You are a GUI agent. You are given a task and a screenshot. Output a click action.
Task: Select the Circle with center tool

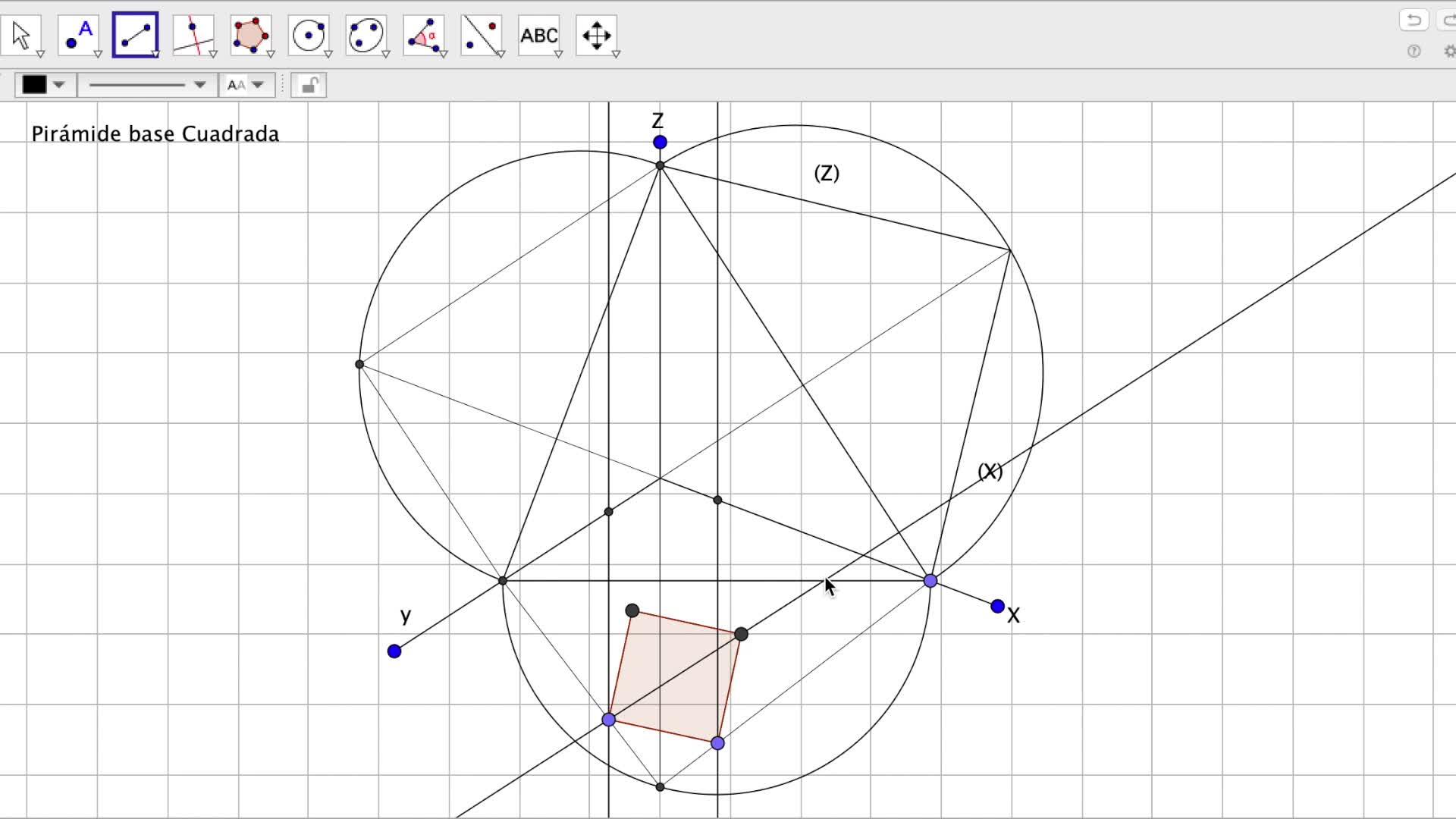[x=308, y=35]
